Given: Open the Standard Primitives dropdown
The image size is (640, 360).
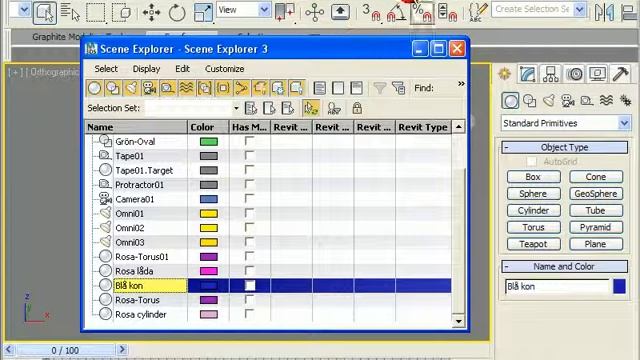Looking at the screenshot, I should pyautogui.click(x=624, y=123).
